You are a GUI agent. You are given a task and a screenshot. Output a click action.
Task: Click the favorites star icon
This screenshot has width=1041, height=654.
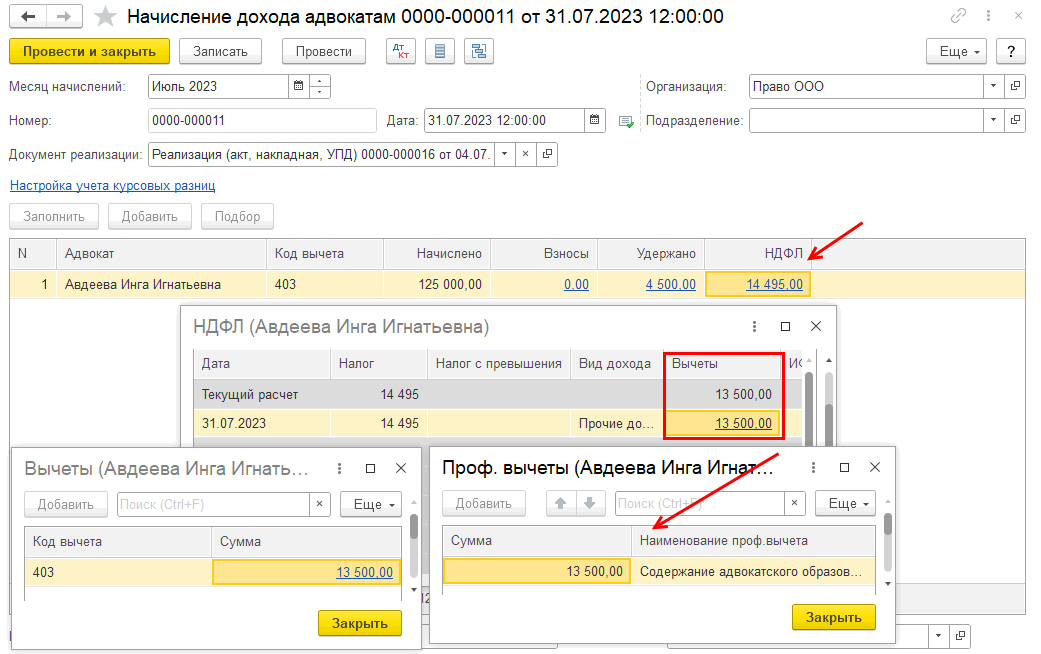point(104,17)
